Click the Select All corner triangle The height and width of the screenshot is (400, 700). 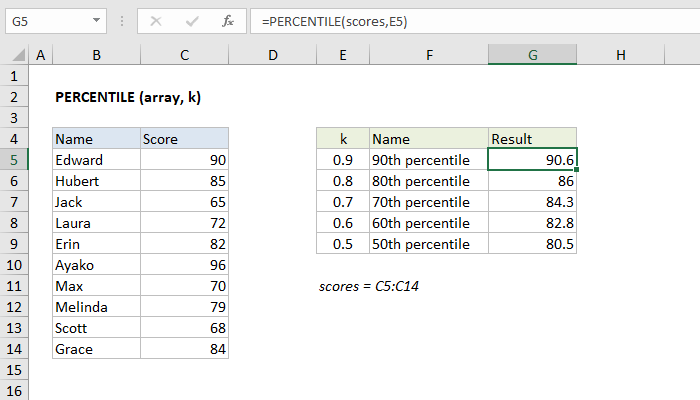(18, 55)
